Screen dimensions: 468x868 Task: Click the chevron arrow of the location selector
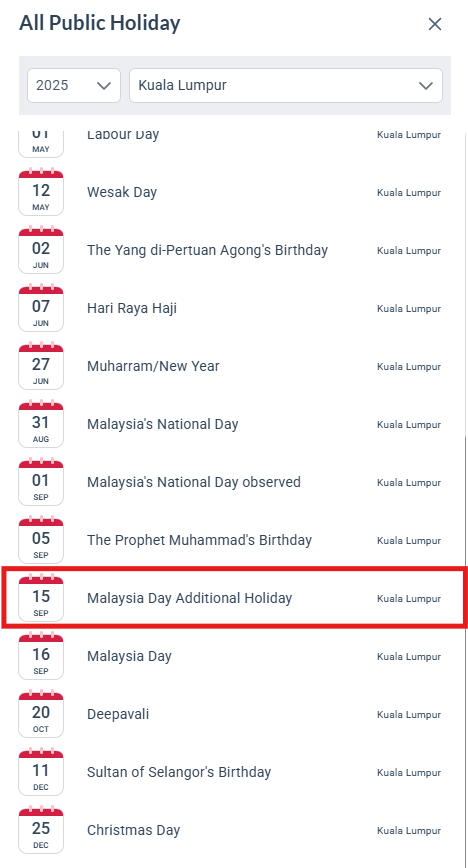tap(425, 86)
